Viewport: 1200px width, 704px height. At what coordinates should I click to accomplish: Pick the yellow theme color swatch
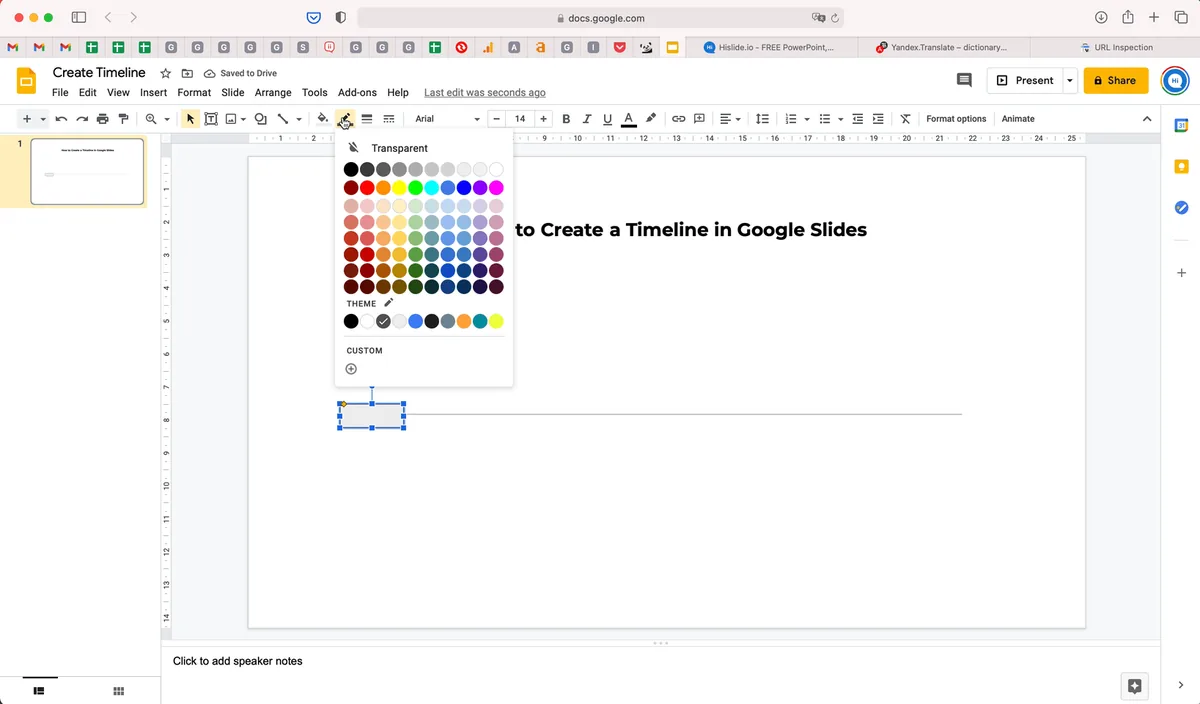pos(496,321)
